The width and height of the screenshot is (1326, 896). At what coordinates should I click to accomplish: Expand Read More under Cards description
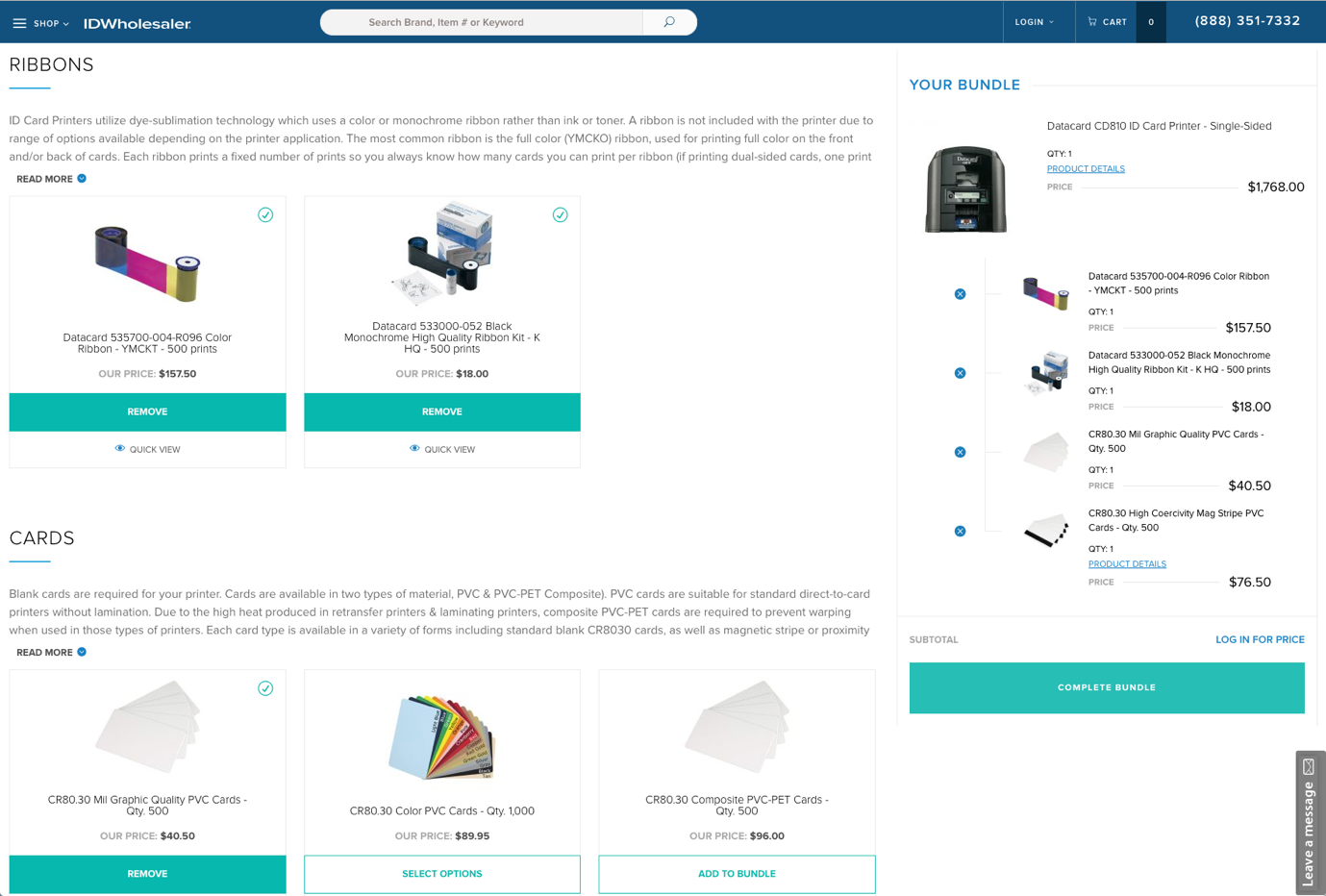(x=51, y=652)
